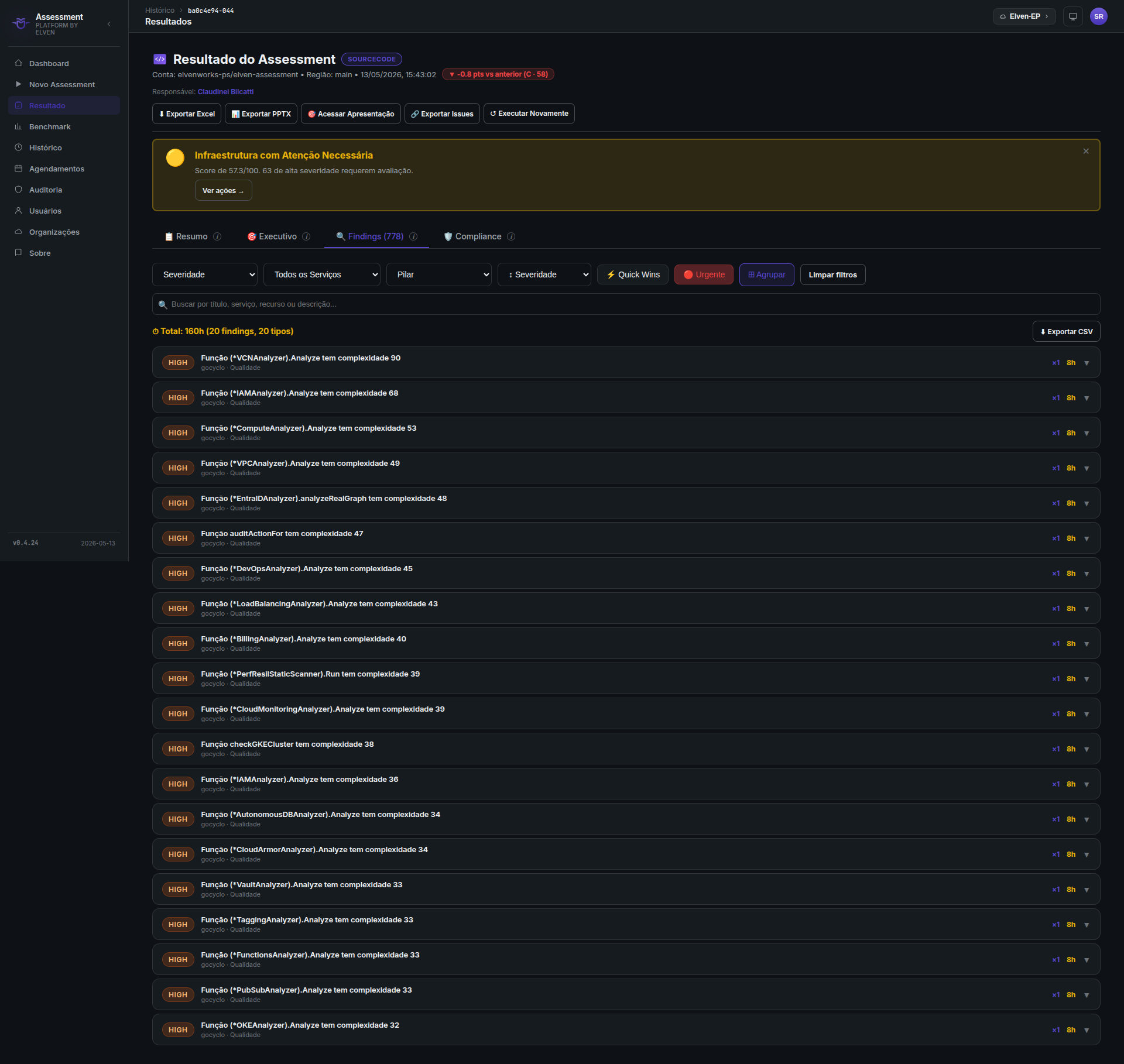
Task: Open the monitor display icon in header
Action: (1073, 16)
